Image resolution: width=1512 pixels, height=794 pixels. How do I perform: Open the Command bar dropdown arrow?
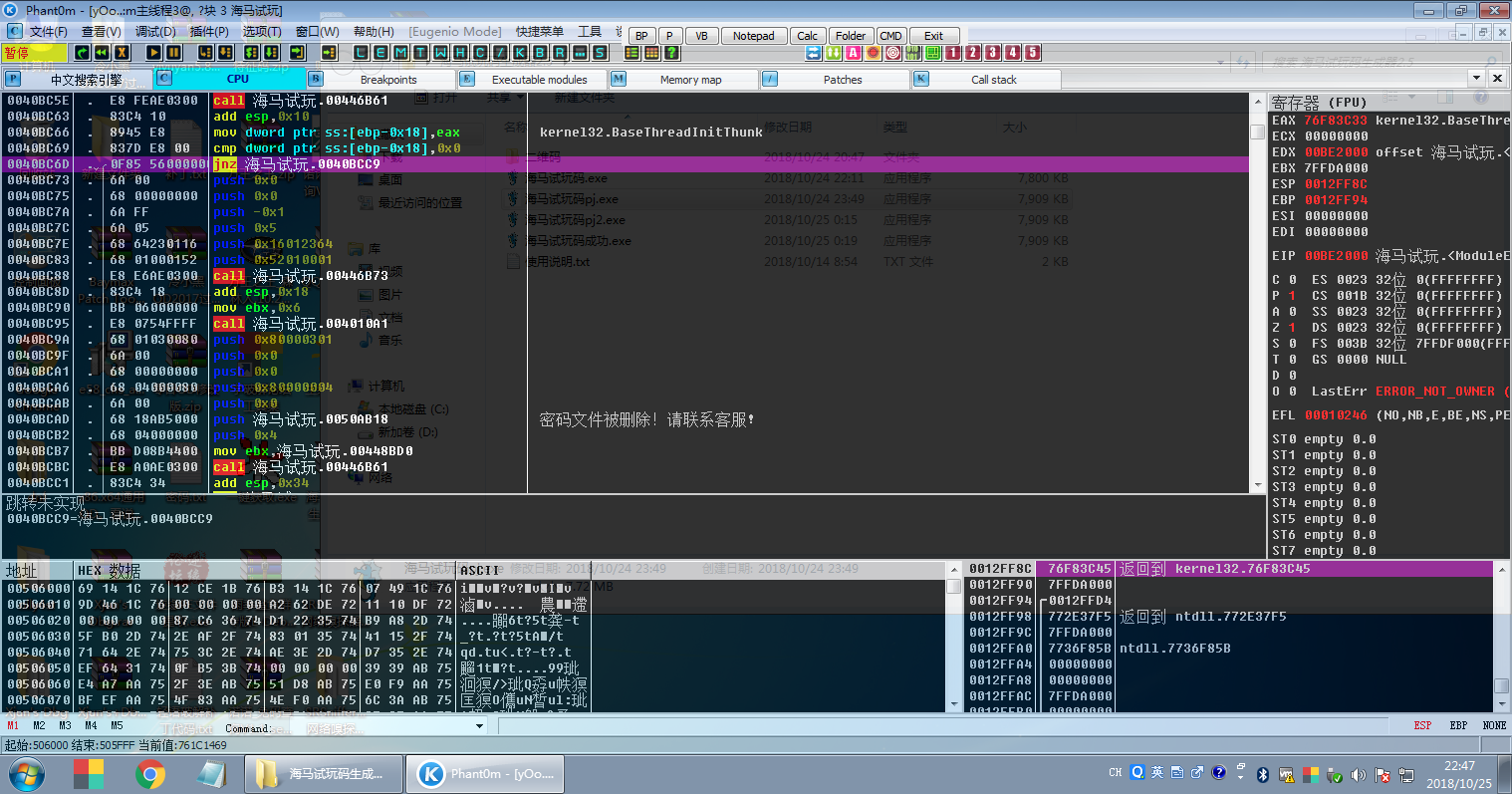(479, 726)
